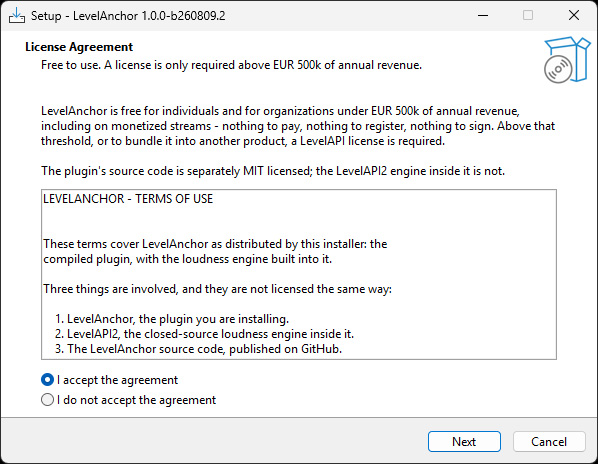Click "Three things are involved" sentence
Viewport: 598px width, 464px height.
pos(217,289)
